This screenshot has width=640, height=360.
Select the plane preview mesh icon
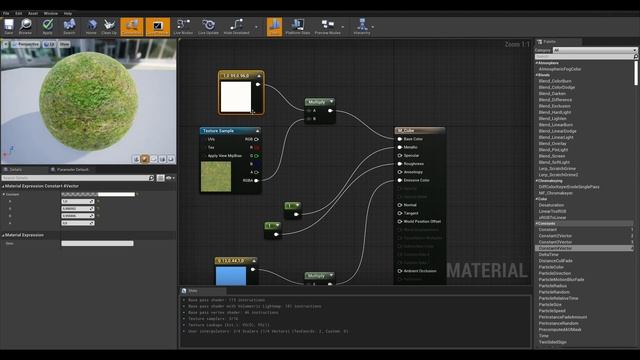pyautogui.click(x=153, y=159)
